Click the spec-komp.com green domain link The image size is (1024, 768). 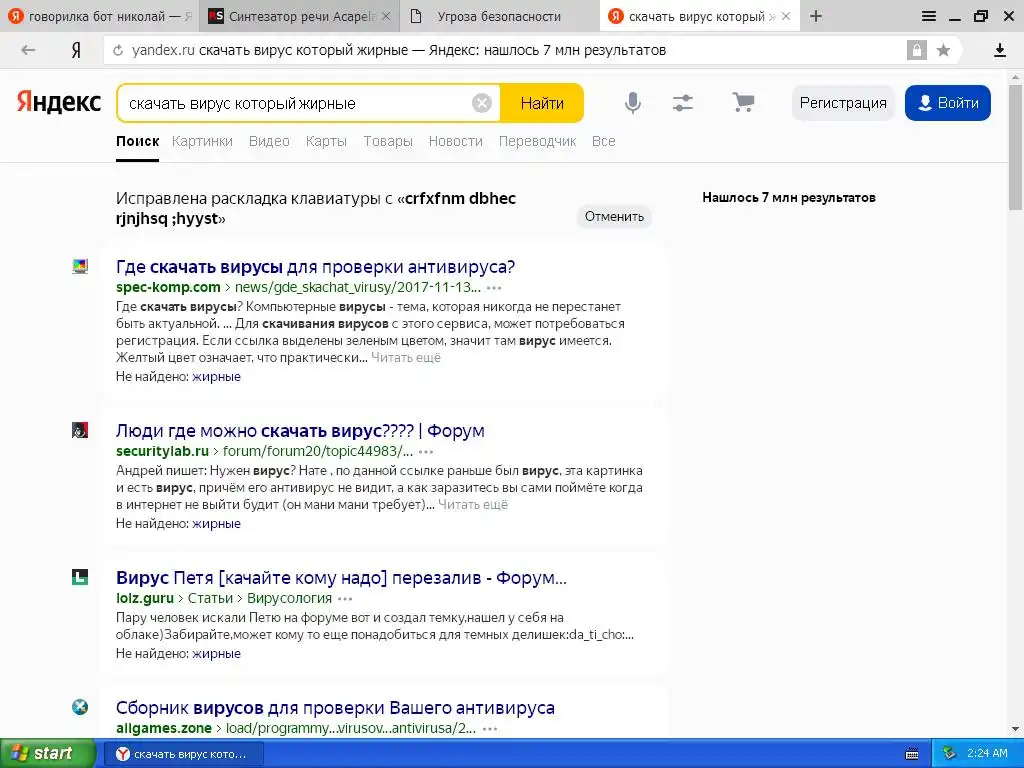pyautogui.click(x=168, y=287)
